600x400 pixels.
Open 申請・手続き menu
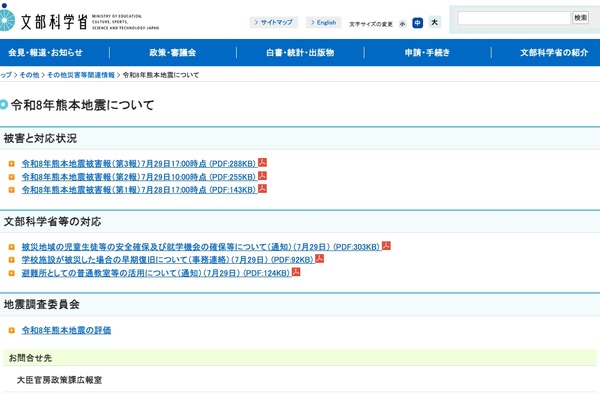(427, 53)
